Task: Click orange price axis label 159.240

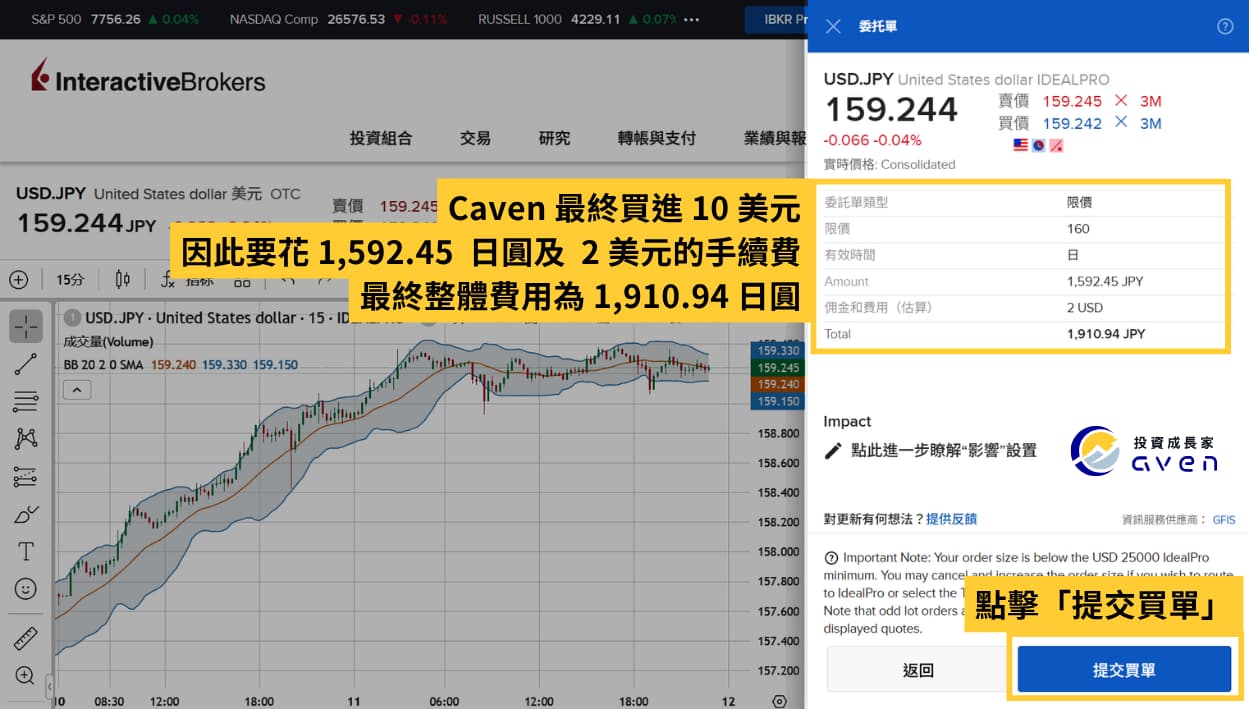Action: [x=777, y=384]
